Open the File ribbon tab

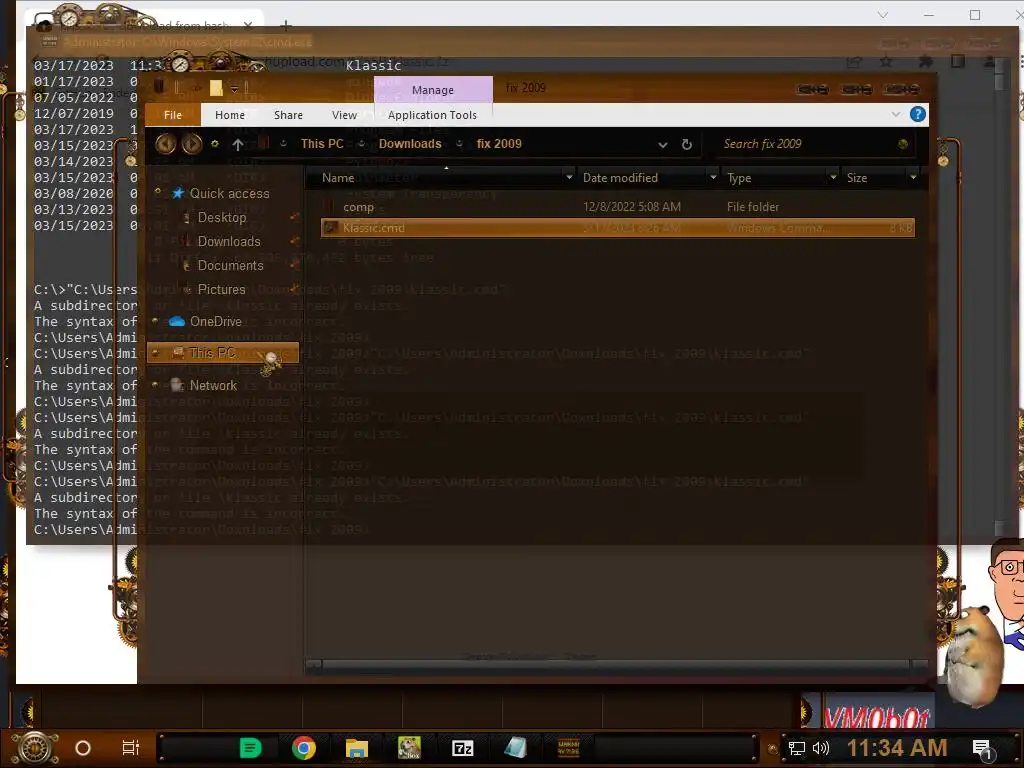172,115
